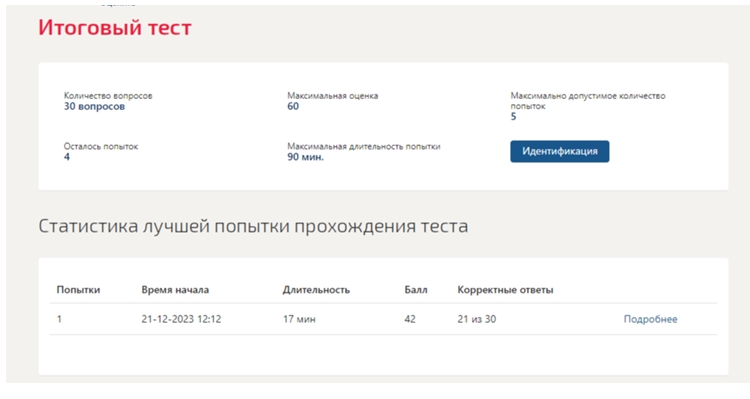Click the Идентификация button

point(560,151)
